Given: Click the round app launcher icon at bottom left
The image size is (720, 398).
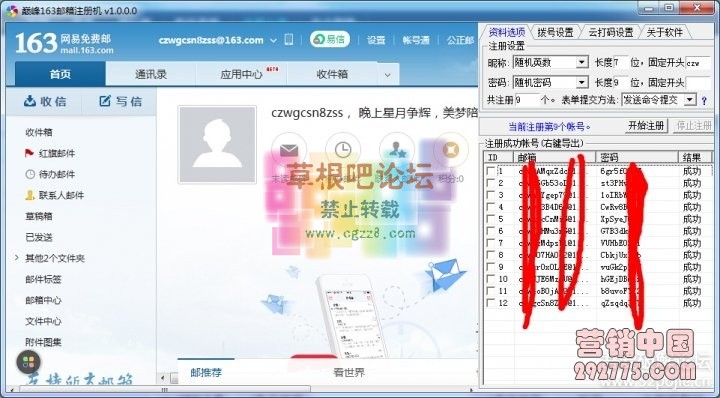Looking at the screenshot, I should (x=28, y=363).
